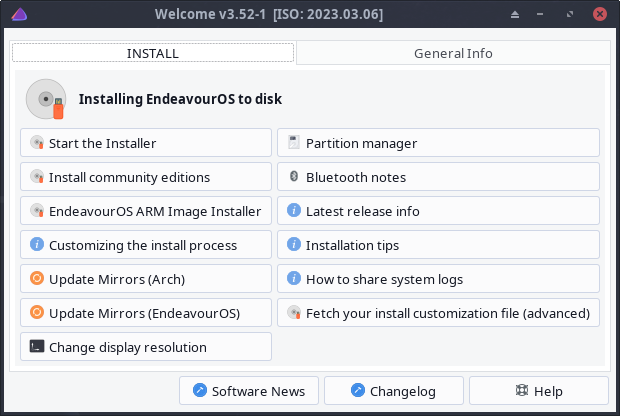Run Update Mirrors (EndeavourOS)
The height and width of the screenshot is (416, 620).
[145, 313]
